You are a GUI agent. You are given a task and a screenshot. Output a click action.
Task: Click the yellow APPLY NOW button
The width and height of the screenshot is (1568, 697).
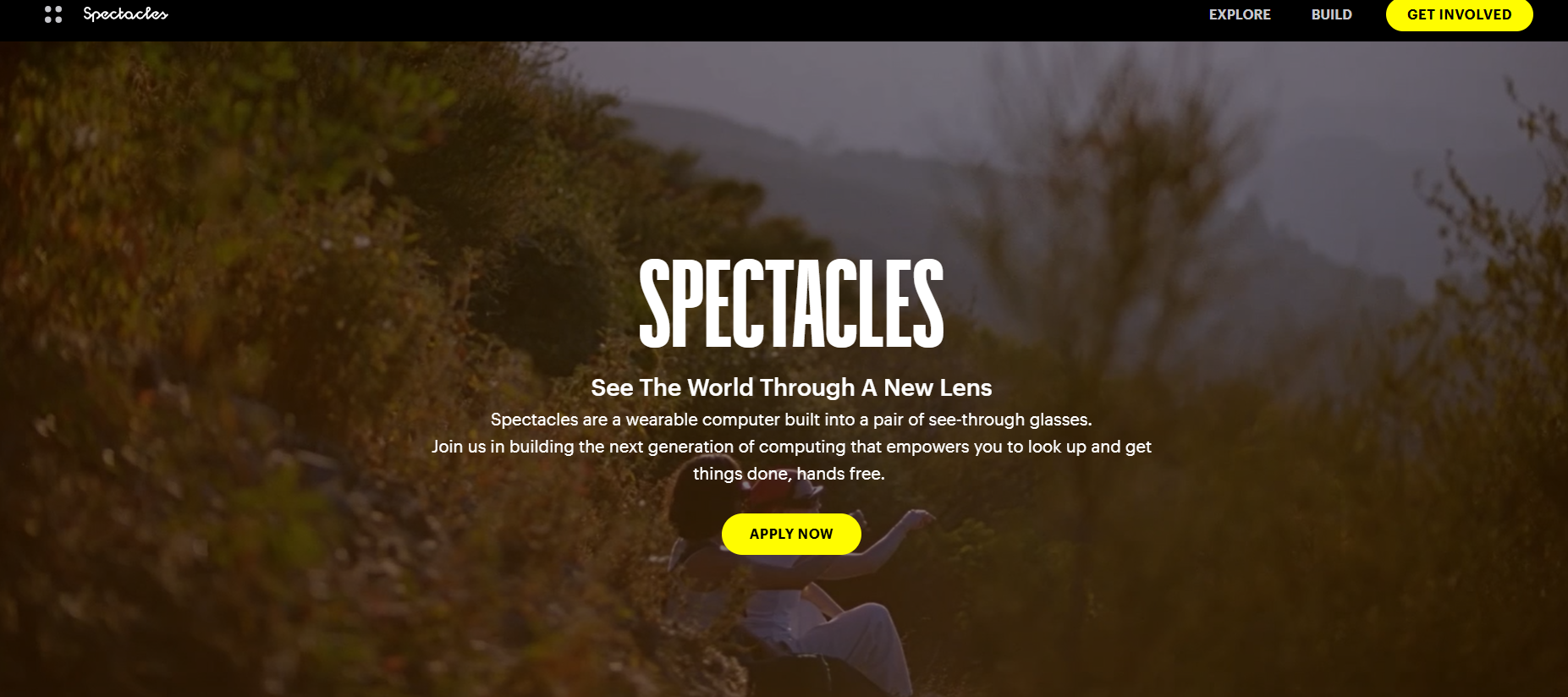[x=791, y=534]
